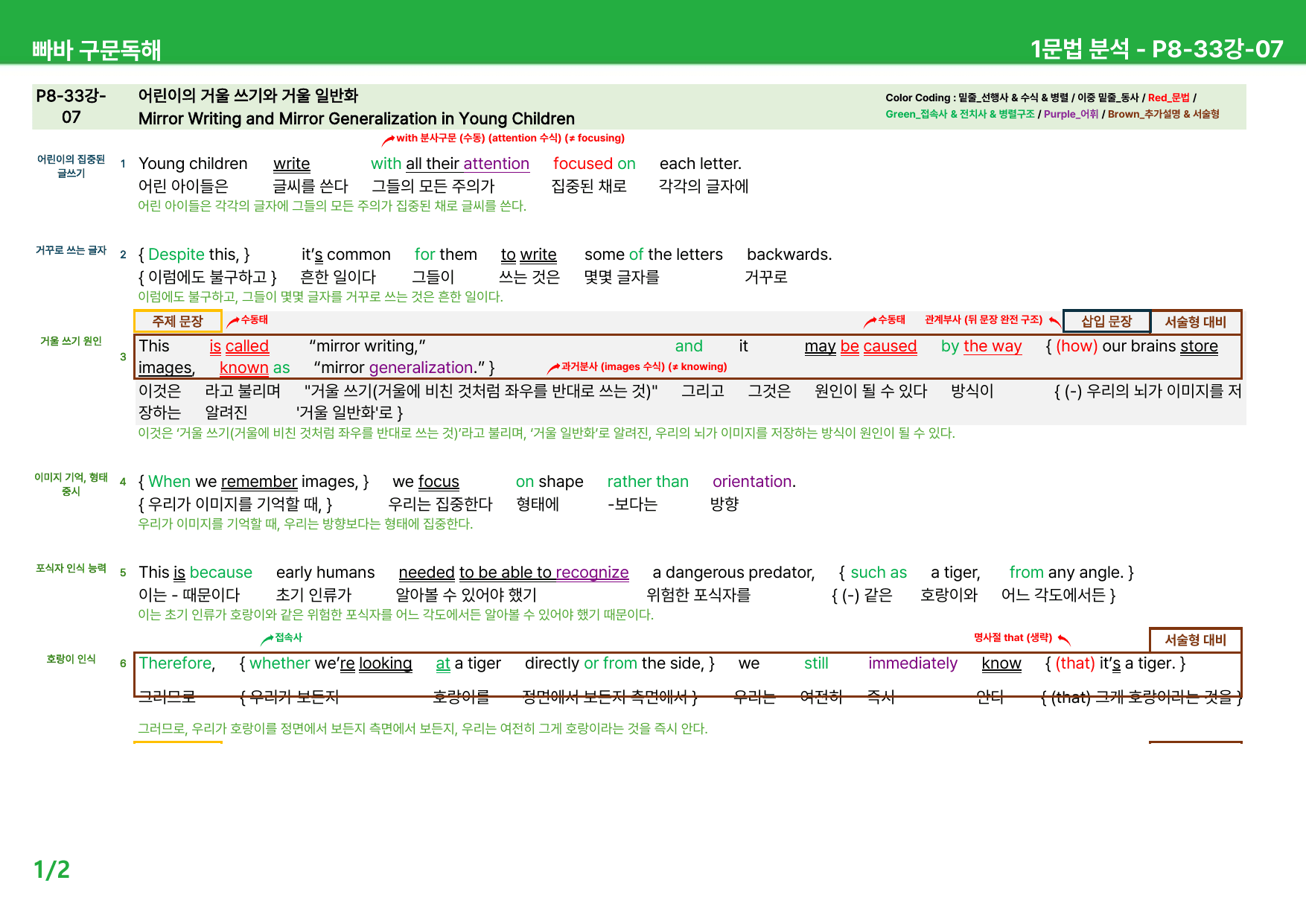Click the side label '이미지 기억, 형태 중시'
Screen dimensions: 1306x924
71,484
